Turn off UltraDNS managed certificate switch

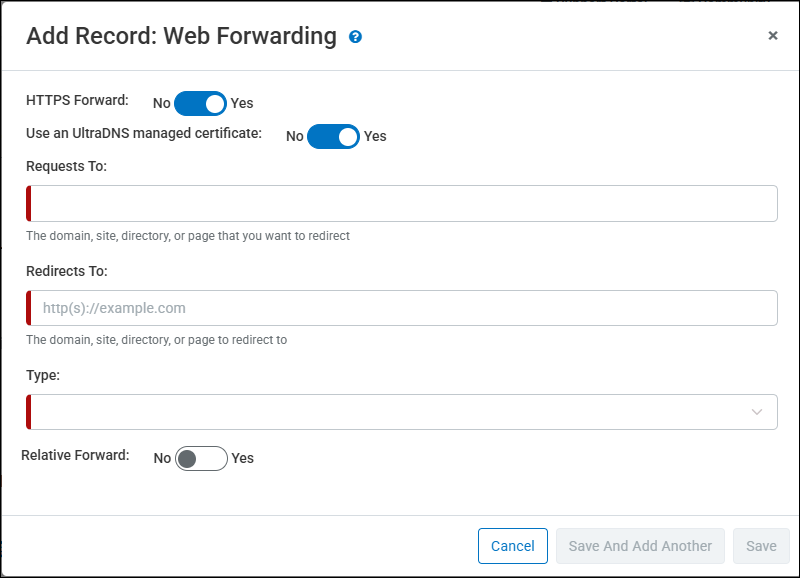pos(333,136)
